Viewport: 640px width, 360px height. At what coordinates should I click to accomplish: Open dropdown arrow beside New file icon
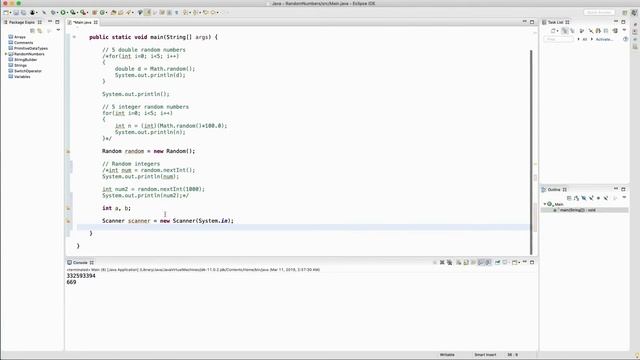[11, 13]
